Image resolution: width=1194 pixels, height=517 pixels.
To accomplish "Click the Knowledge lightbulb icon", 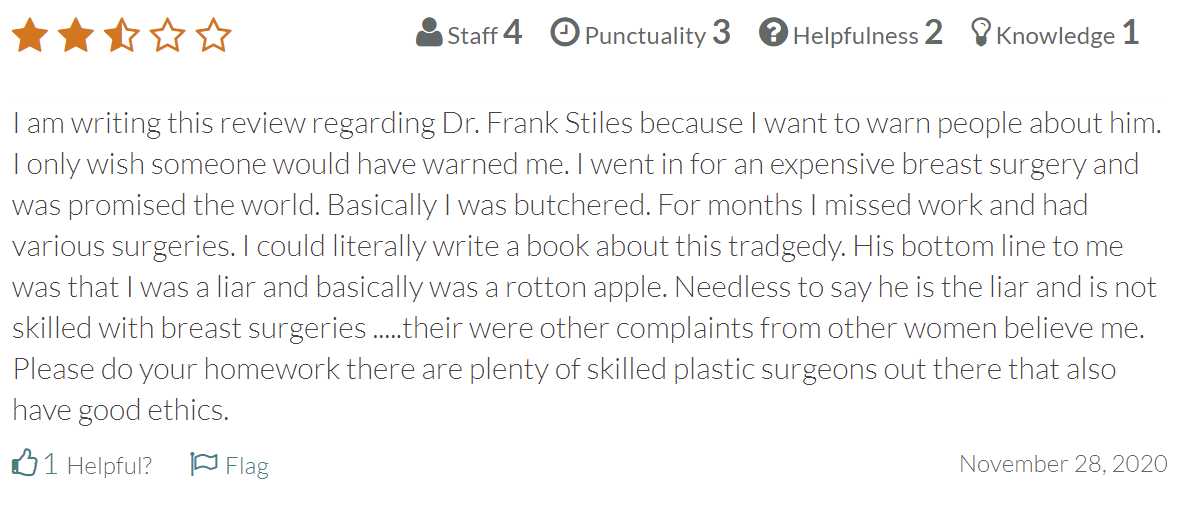I will [x=980, y=34].
